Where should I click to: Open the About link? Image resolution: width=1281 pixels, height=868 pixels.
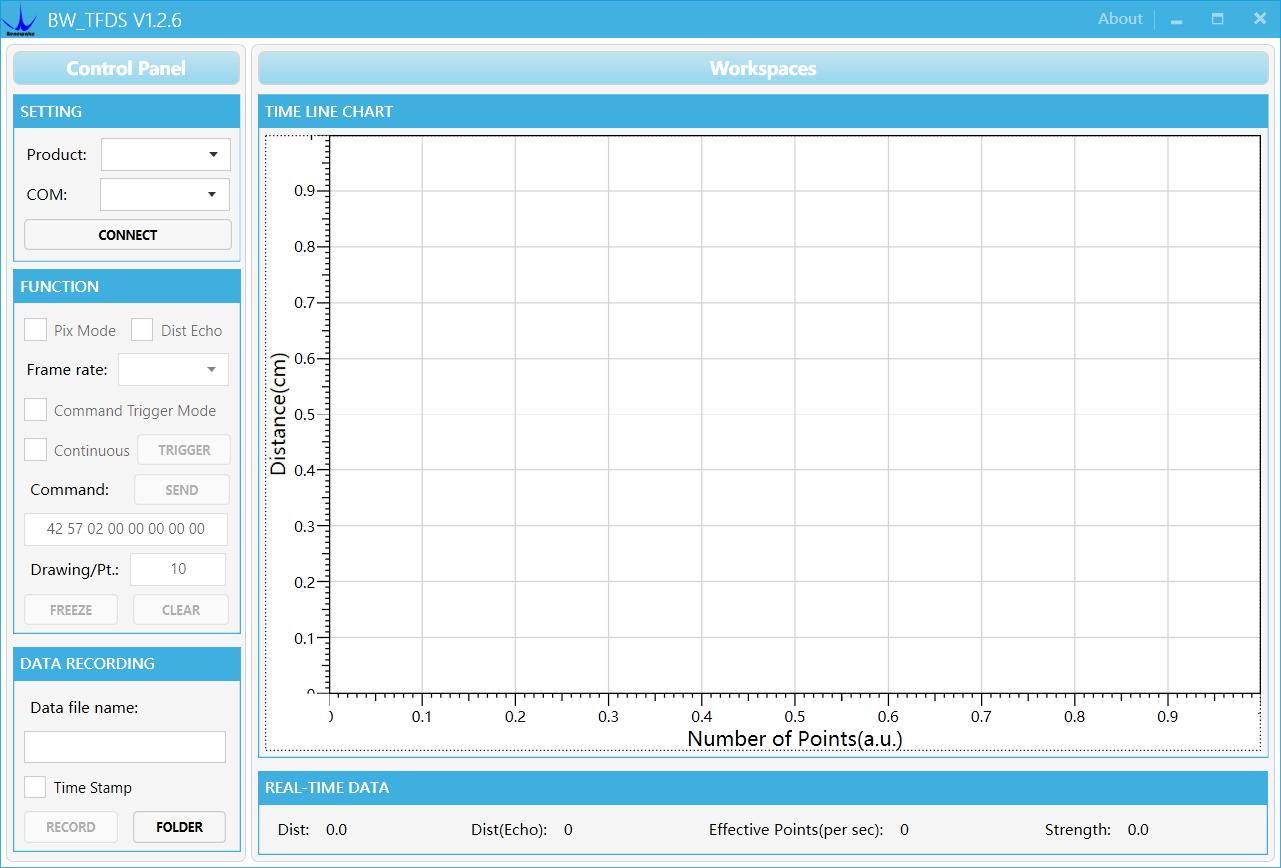coord(1120,19)
